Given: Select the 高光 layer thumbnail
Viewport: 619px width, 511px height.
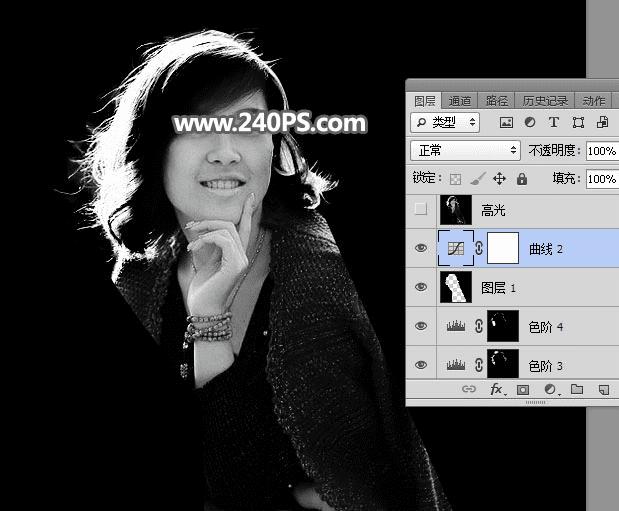Looking at the screenshot, I should (456, 210).
